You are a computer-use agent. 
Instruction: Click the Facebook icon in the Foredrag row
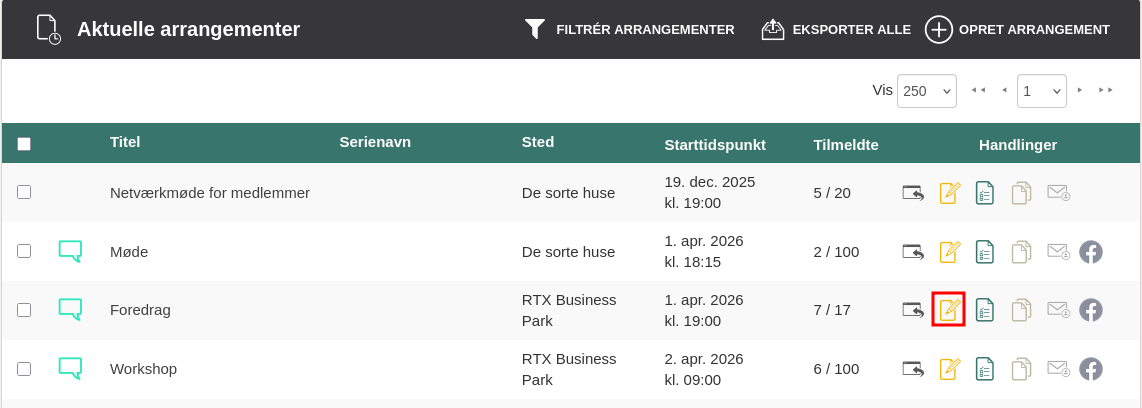tap(1091, 310)
